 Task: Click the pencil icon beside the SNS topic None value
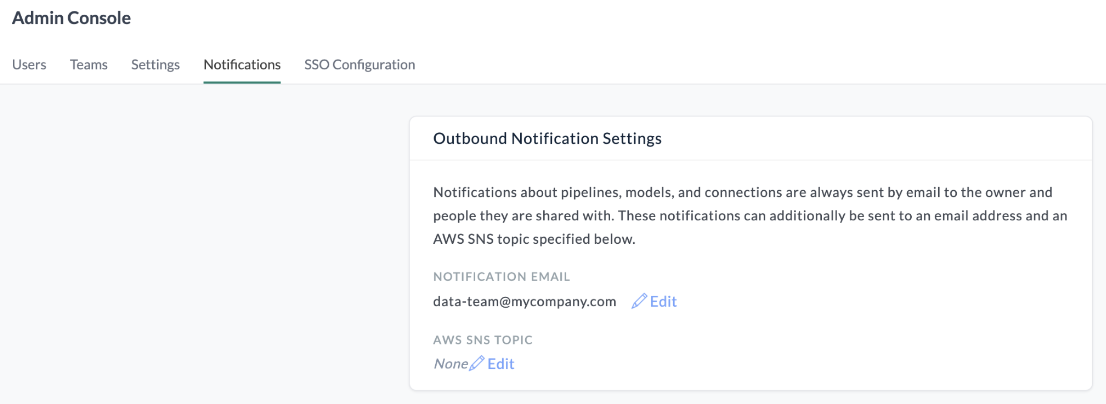[477, 363]
